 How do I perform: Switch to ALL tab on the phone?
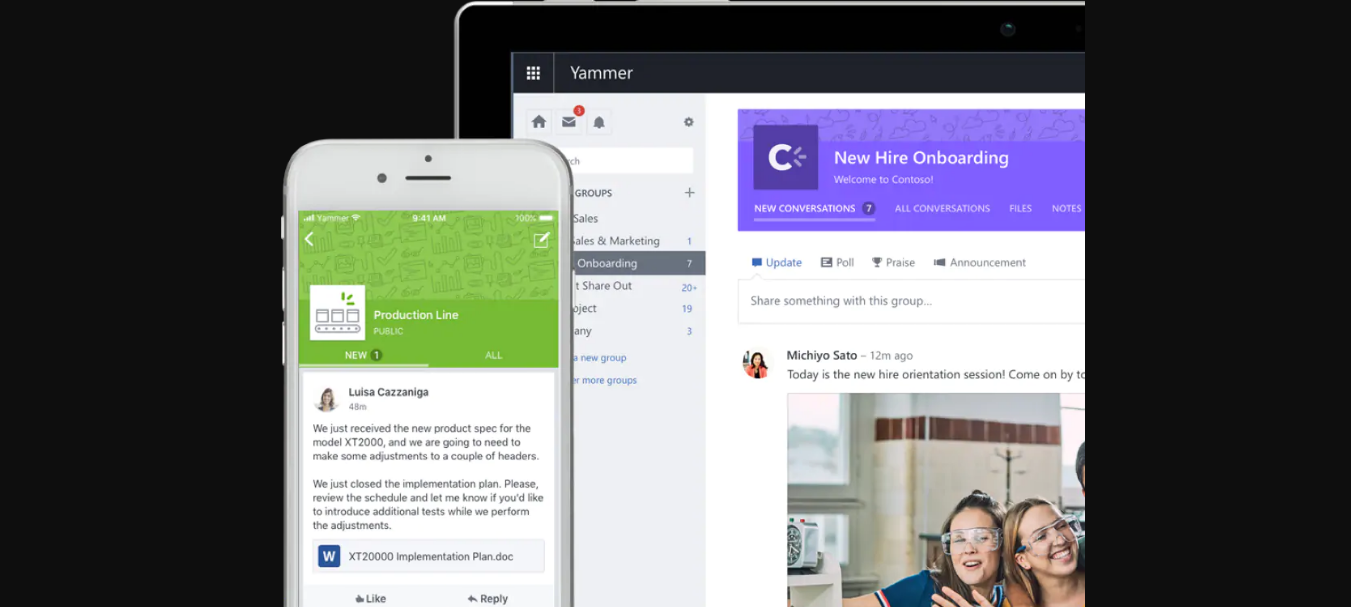[x=493, y=355]
